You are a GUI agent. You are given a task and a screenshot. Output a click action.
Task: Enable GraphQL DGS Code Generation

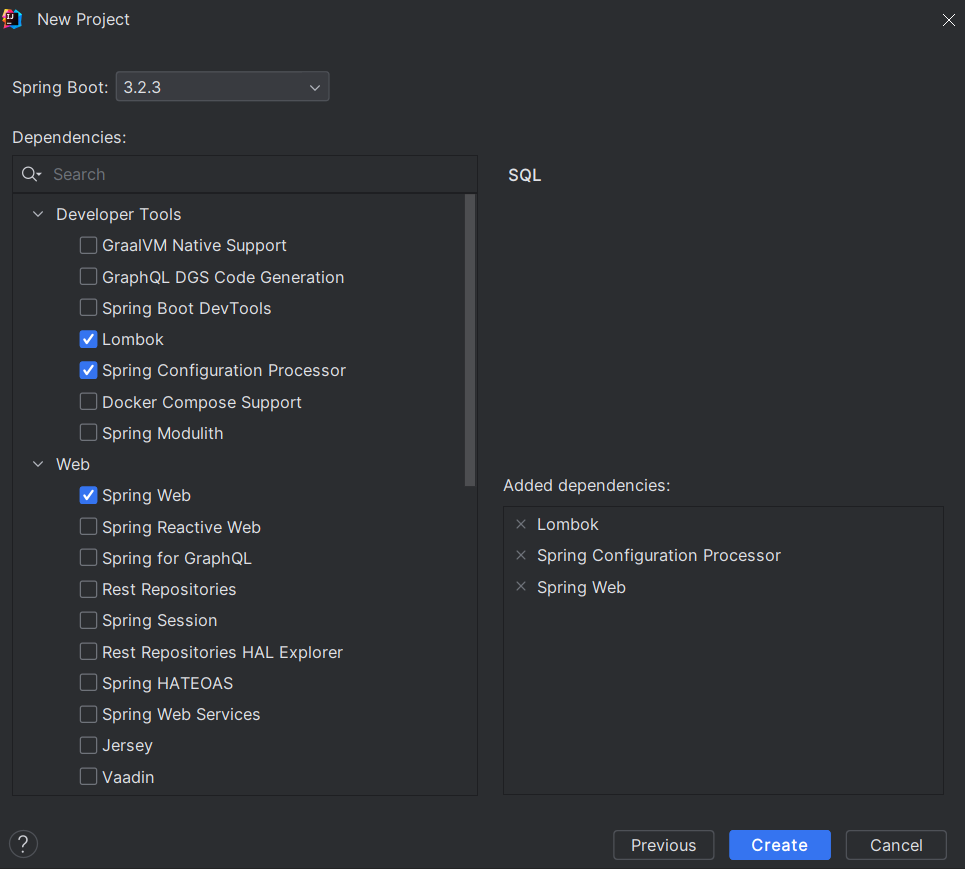pos(89,277)
